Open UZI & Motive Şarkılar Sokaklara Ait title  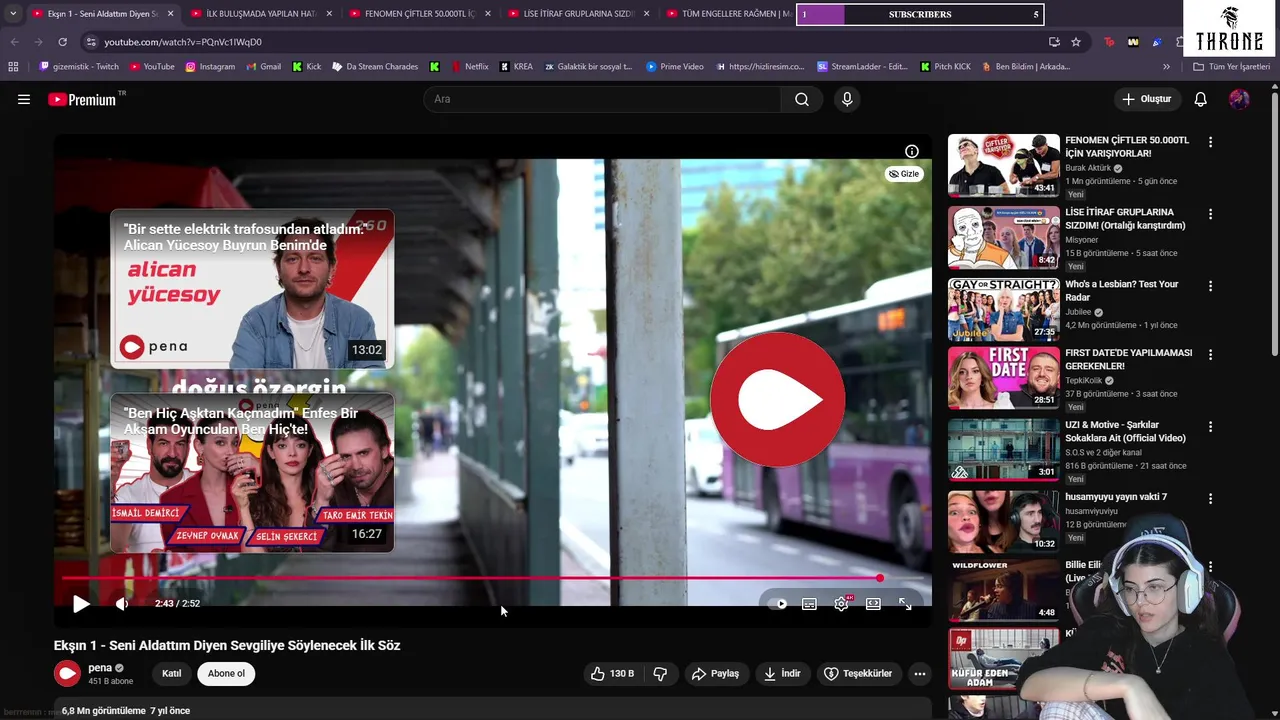(1125, 431)
